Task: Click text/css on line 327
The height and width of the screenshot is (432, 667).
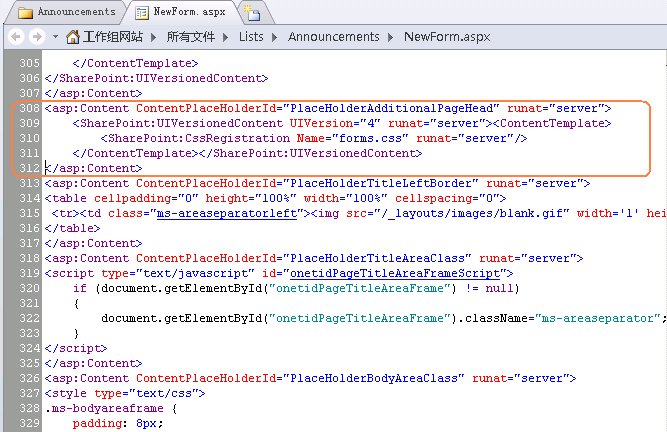Action: [164, 393]
